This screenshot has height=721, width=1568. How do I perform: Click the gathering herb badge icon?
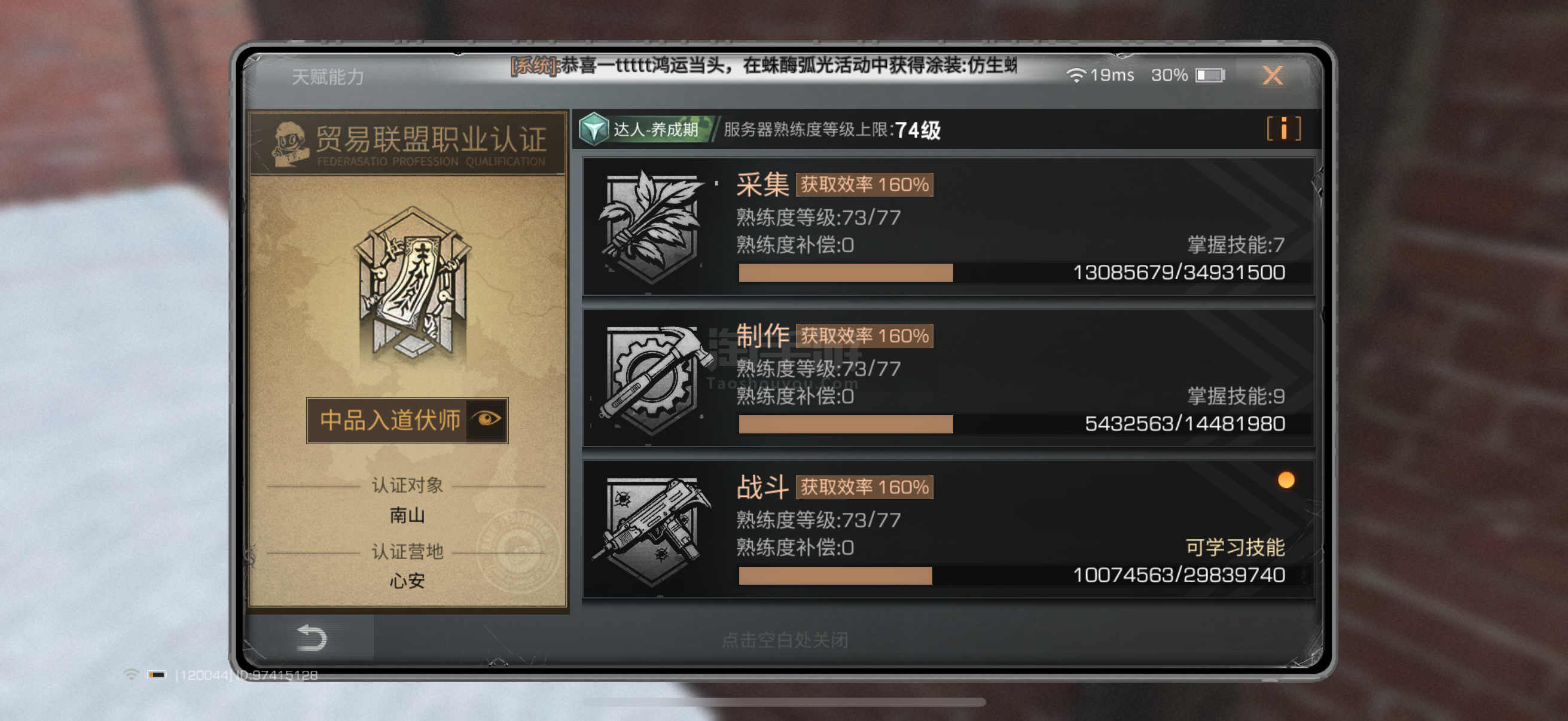(x=651, y=228)
